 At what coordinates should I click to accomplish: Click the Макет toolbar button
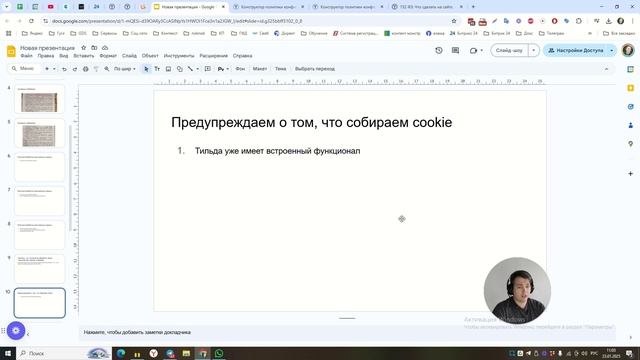click(x=260, y=69)
